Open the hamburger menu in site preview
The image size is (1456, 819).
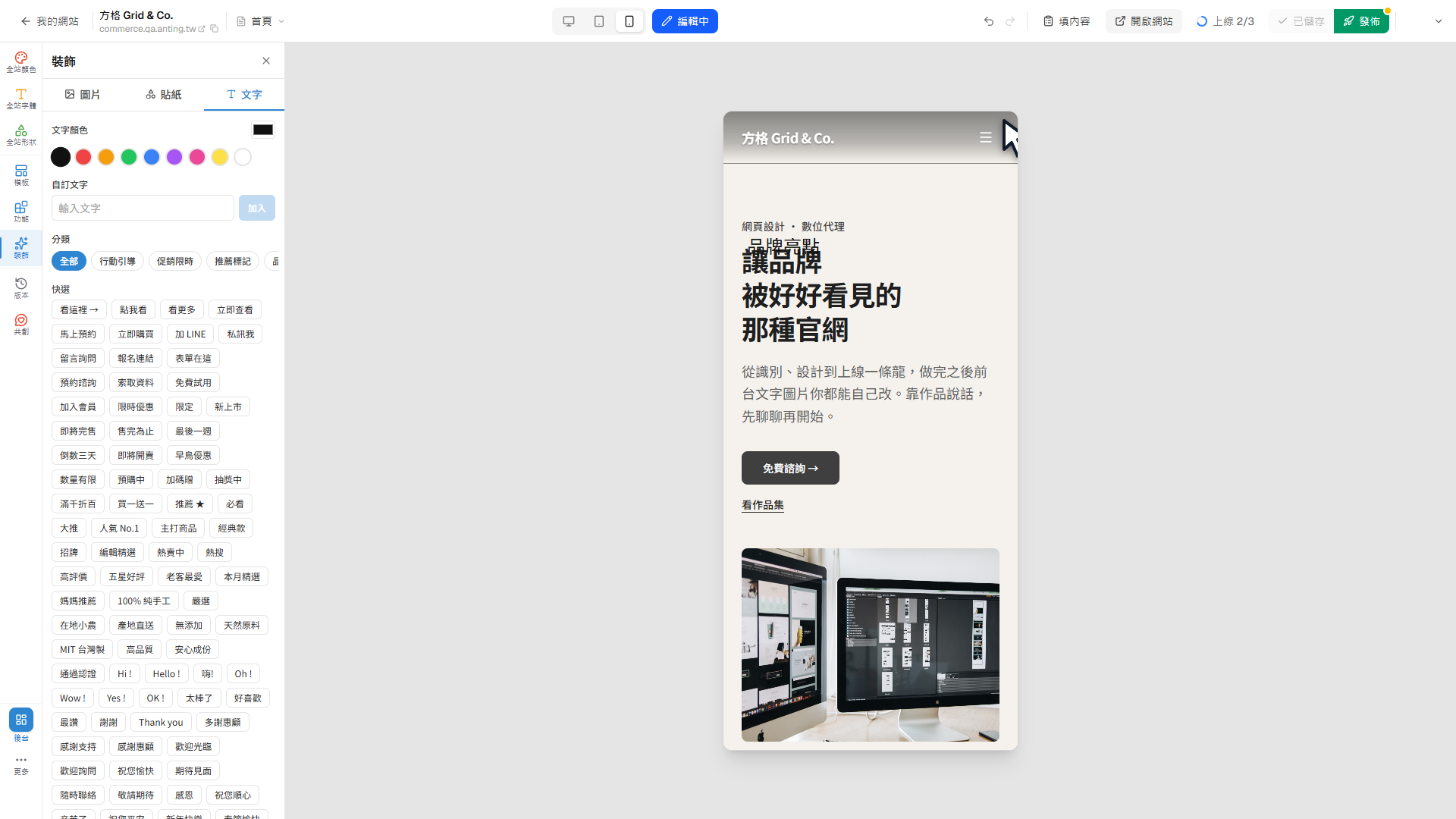coord(986,137)
